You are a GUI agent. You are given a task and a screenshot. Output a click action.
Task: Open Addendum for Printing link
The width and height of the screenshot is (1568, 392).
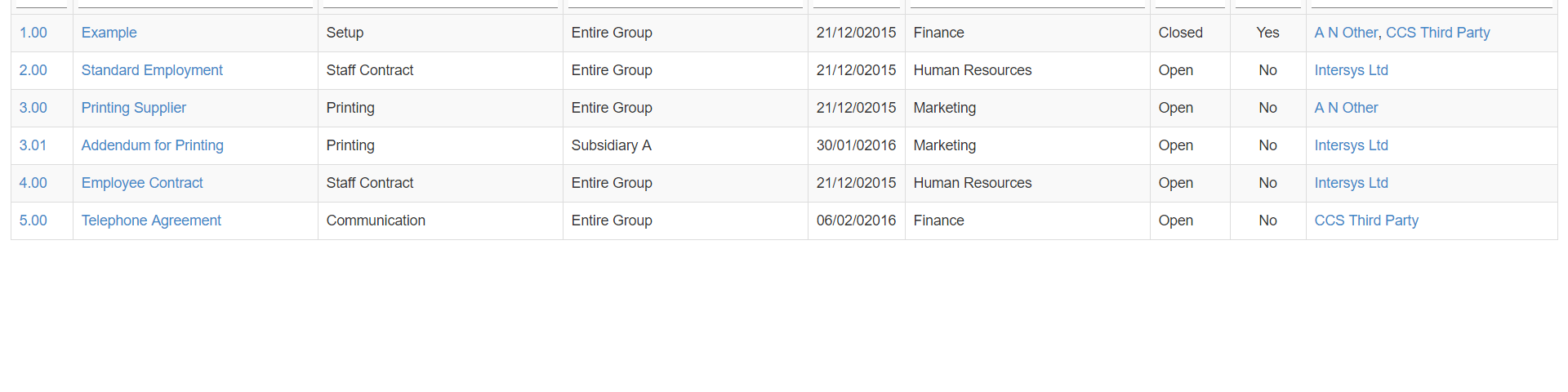coord(153,145)
